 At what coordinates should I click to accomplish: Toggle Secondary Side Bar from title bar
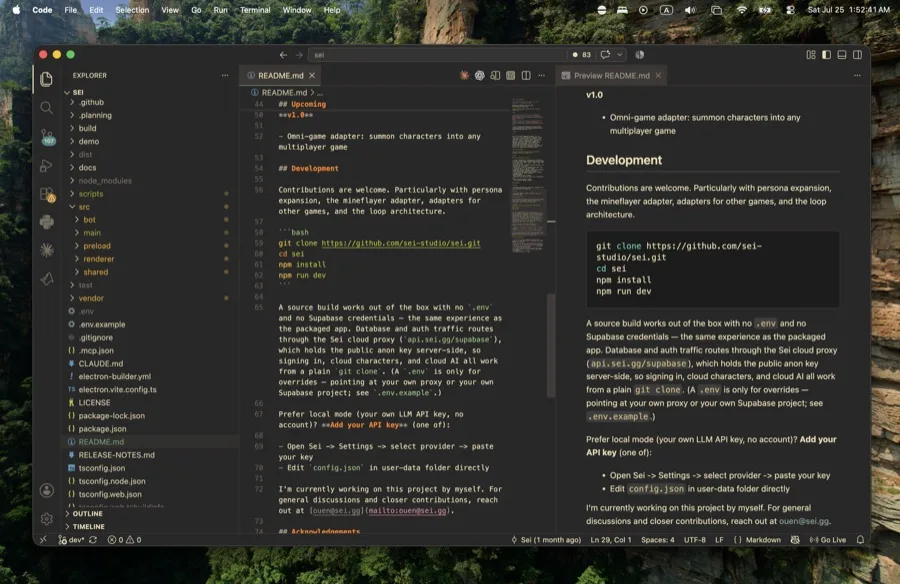[x=857, y=55]
